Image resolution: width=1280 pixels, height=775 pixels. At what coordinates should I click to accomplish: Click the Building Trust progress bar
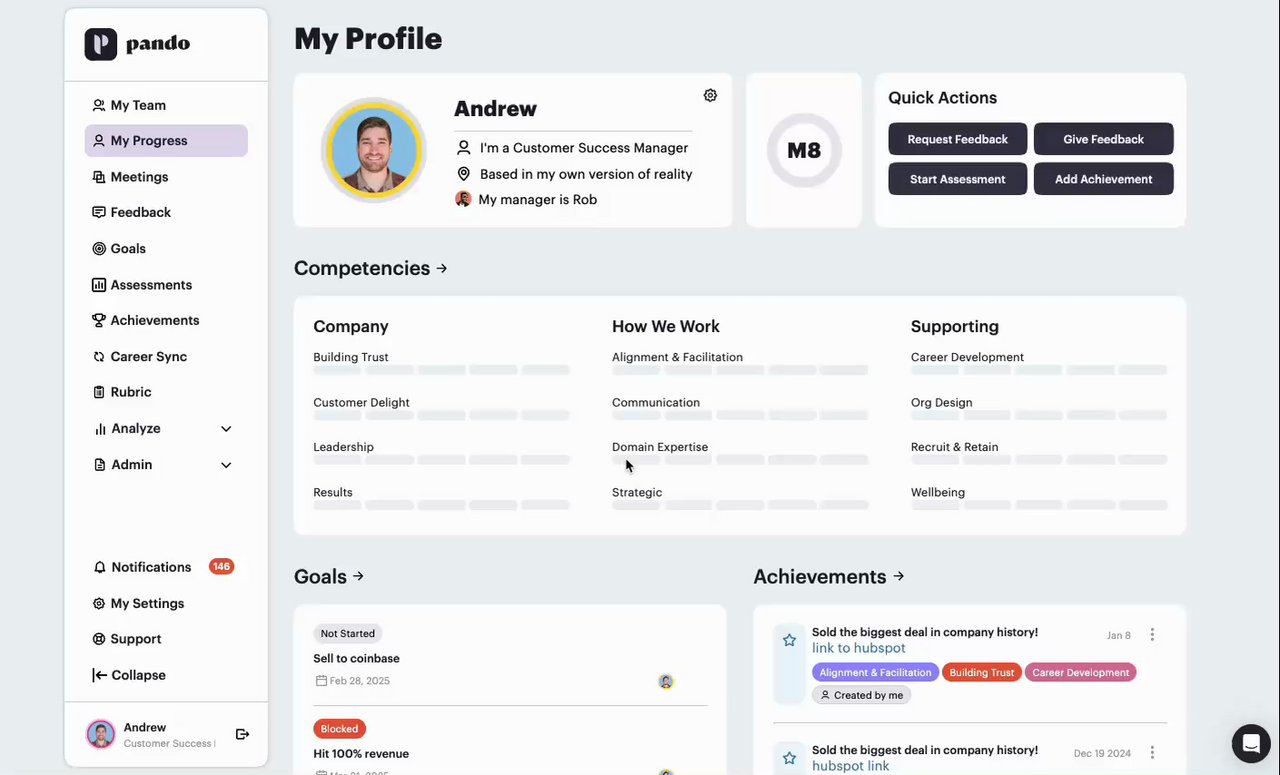pos(441,370)
